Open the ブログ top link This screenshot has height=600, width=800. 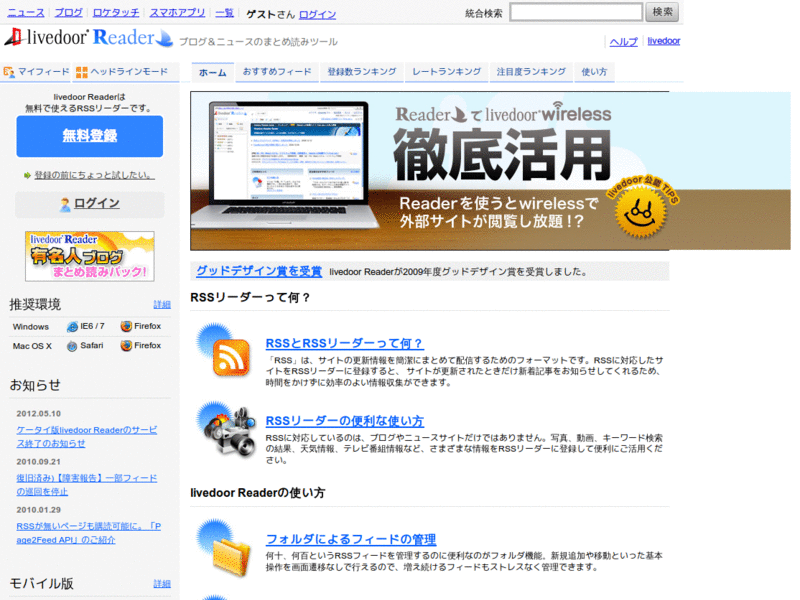(x=69, y=13)
